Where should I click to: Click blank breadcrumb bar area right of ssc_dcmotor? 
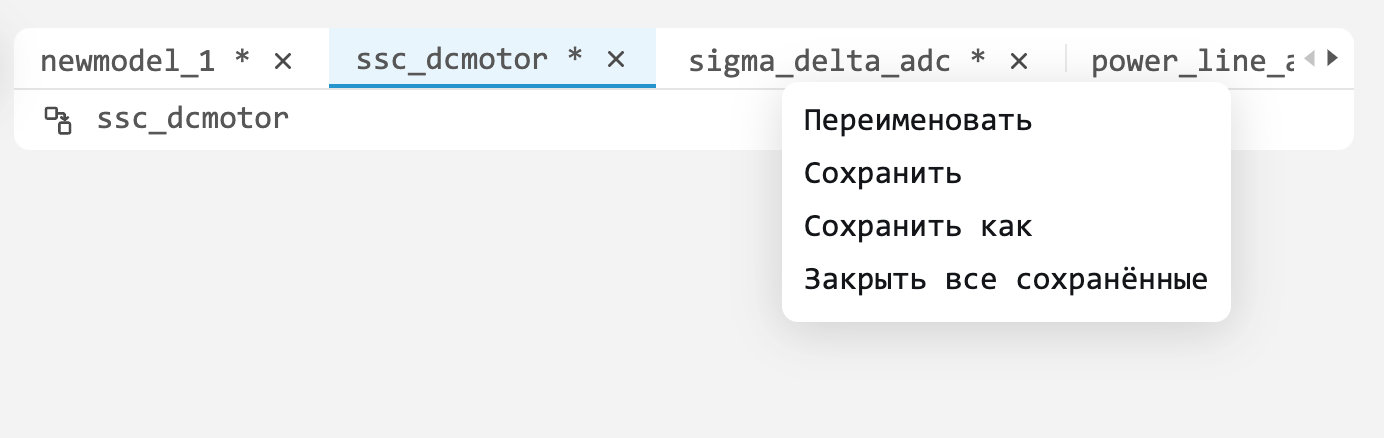coord(530,120)
